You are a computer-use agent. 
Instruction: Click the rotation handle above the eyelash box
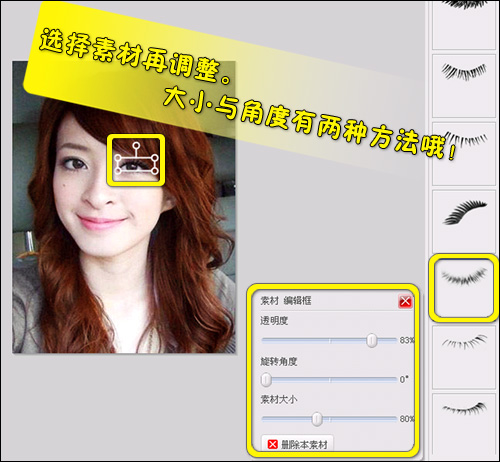[136, 145]
